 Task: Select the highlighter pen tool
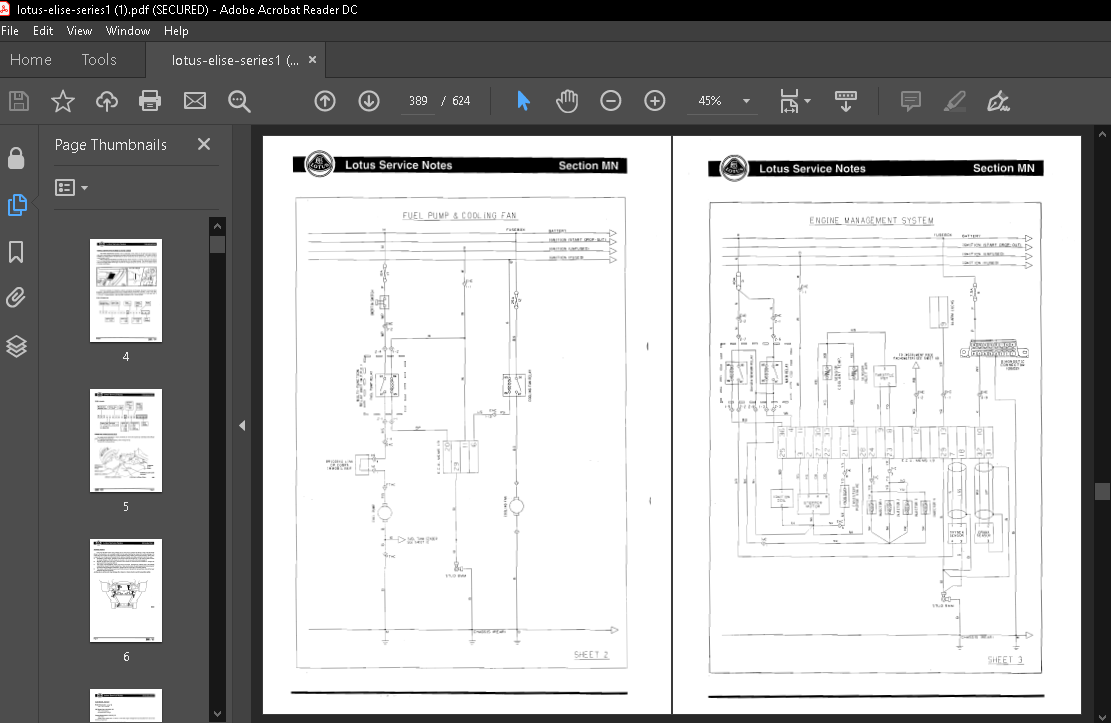[x=955, y=101]
